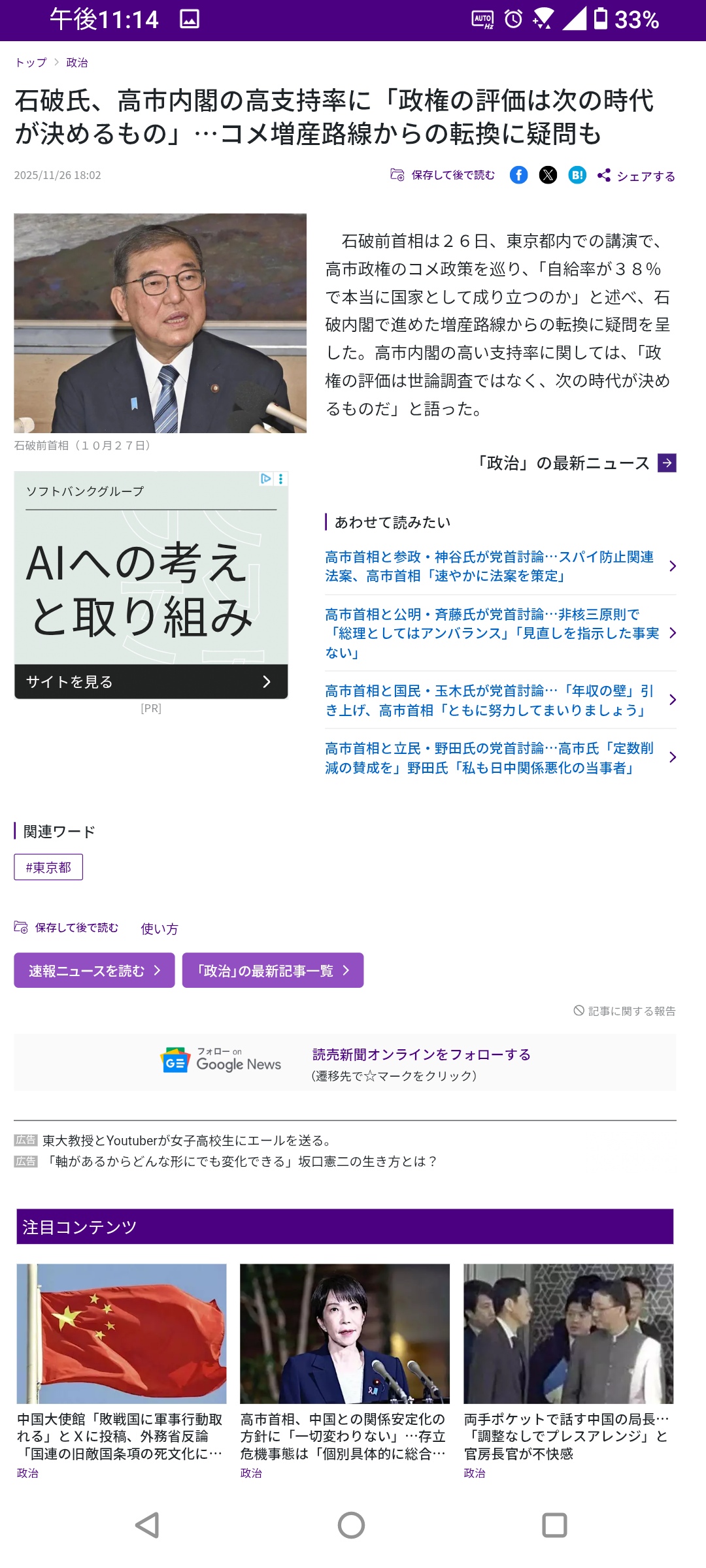Tap the AdChoices triangle icon
Screen dimensions: 706x1568
tap(265, 479)
